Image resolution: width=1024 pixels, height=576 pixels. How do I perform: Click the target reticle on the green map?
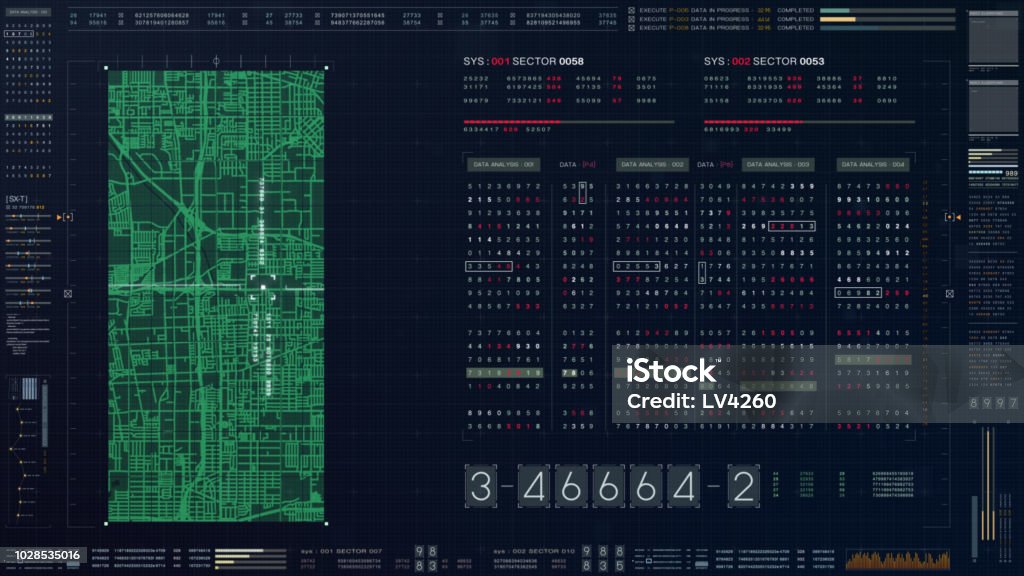[x=263, y=287]
